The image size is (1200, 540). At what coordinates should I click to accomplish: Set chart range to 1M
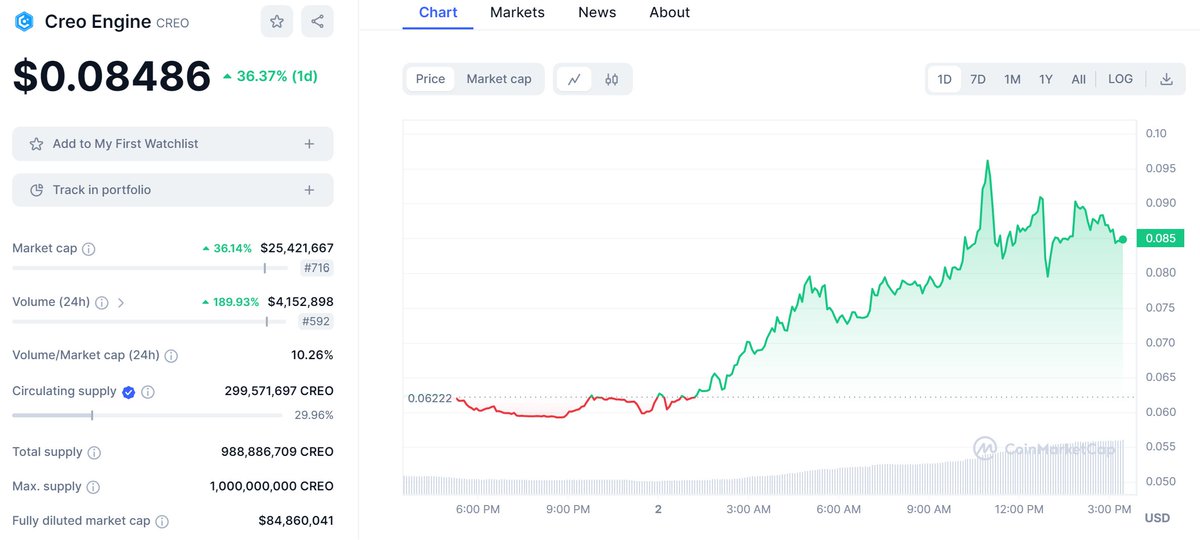[1012, 79]
